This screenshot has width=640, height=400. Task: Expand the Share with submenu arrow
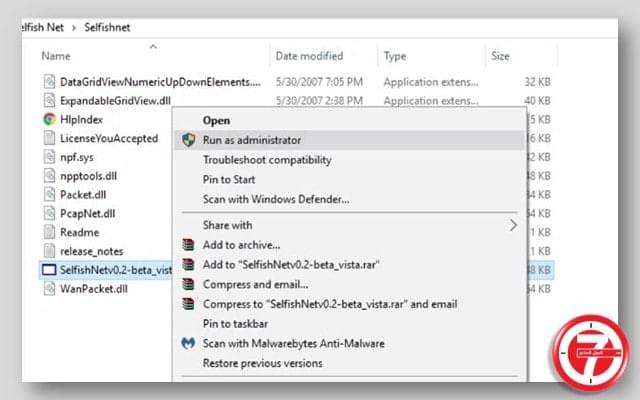pos(513,225)
